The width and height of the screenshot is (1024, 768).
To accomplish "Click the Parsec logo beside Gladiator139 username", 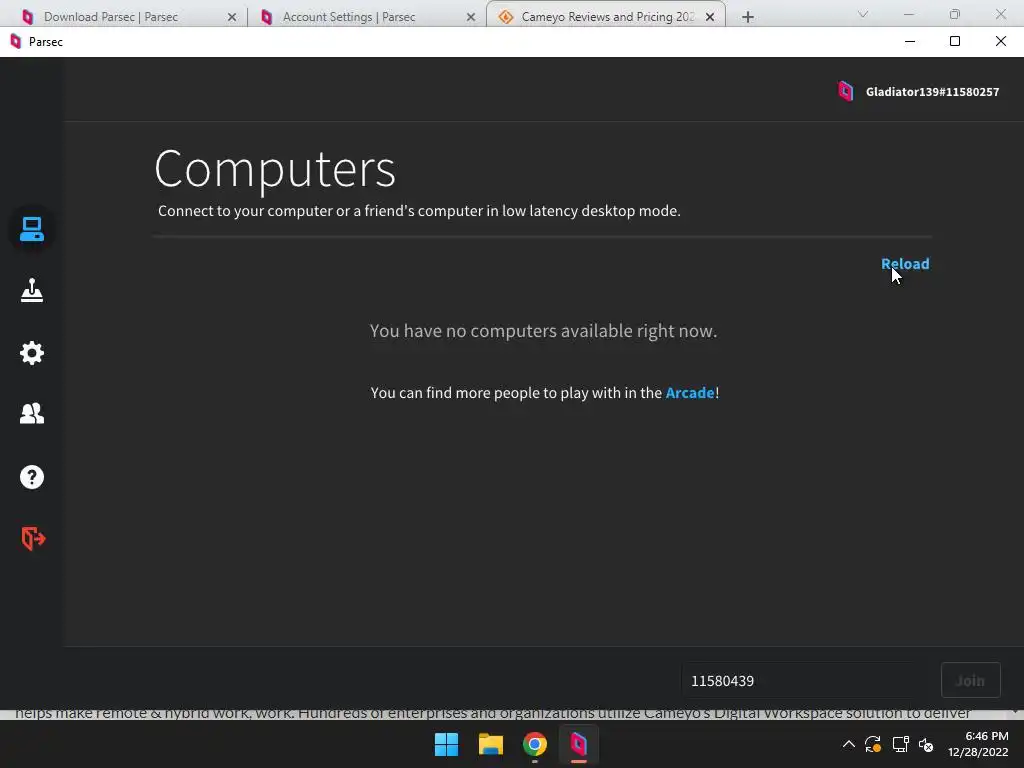I will point(846,91).
